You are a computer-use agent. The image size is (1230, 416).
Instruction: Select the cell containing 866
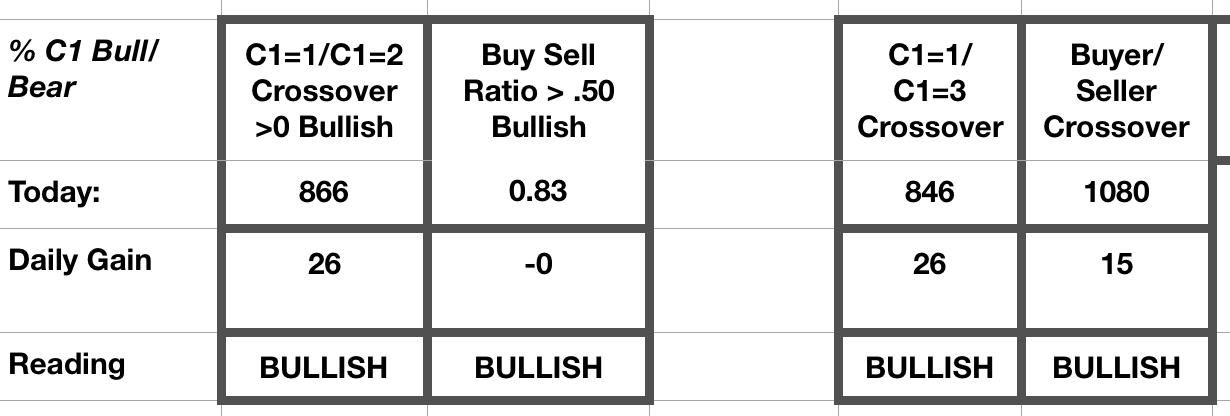(323, 192)
